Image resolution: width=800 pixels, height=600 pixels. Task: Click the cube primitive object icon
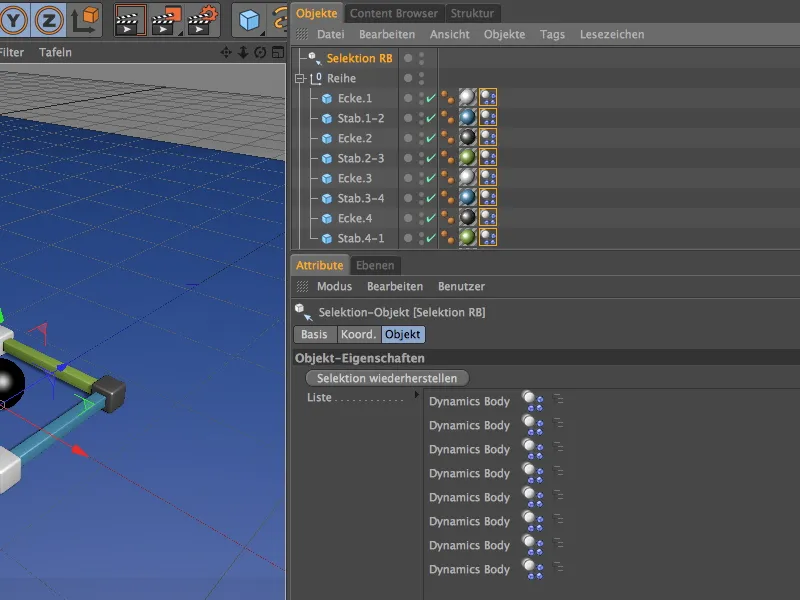click(250, 20)
